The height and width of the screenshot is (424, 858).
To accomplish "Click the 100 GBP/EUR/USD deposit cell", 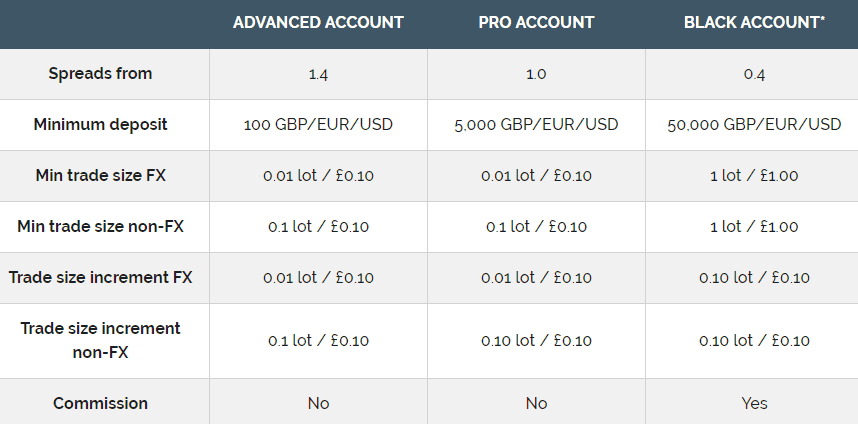I will click(318, 125).
